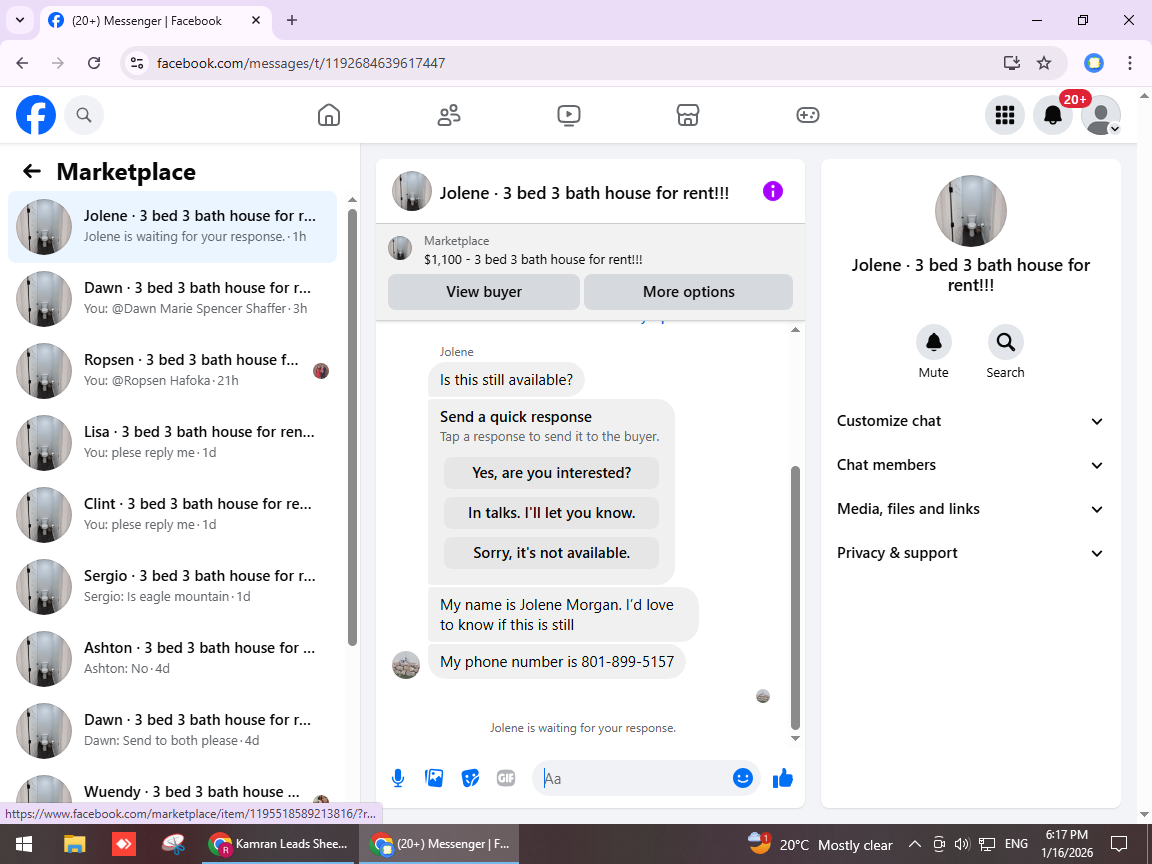Click Jolene's large profile picture in right panel
The width and height of the screenshot is (1152, 864).
(971, 211)
